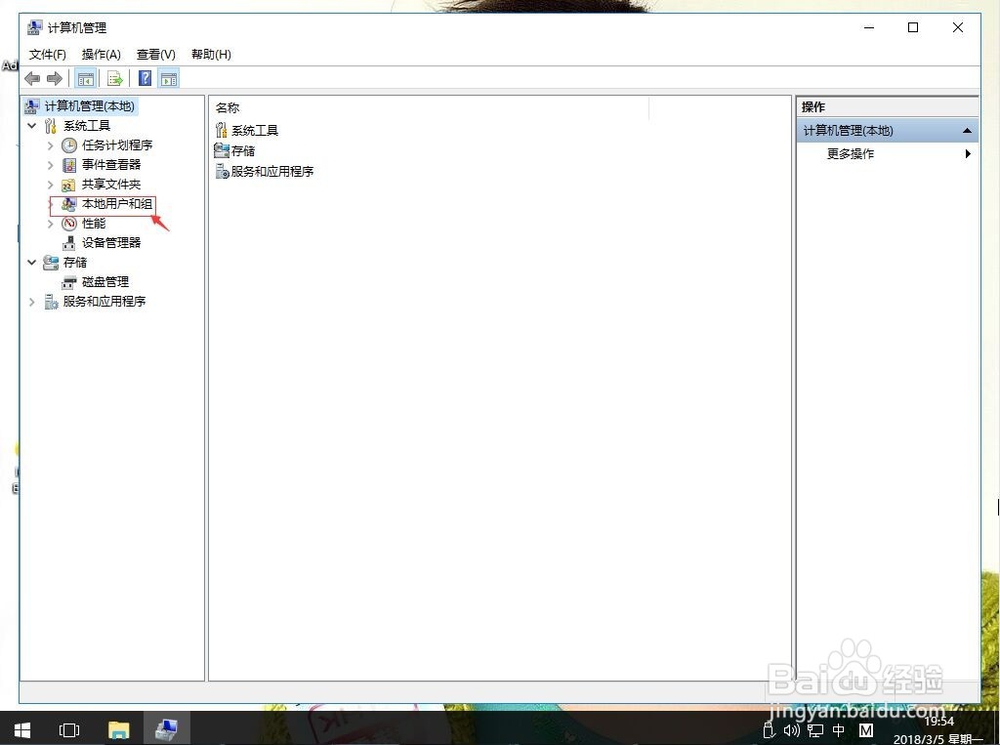Screen dimensions: 1000x745
Task: Click the 本地用户和组 users icon
Action: pyautogui.click(x=69, y=204)
